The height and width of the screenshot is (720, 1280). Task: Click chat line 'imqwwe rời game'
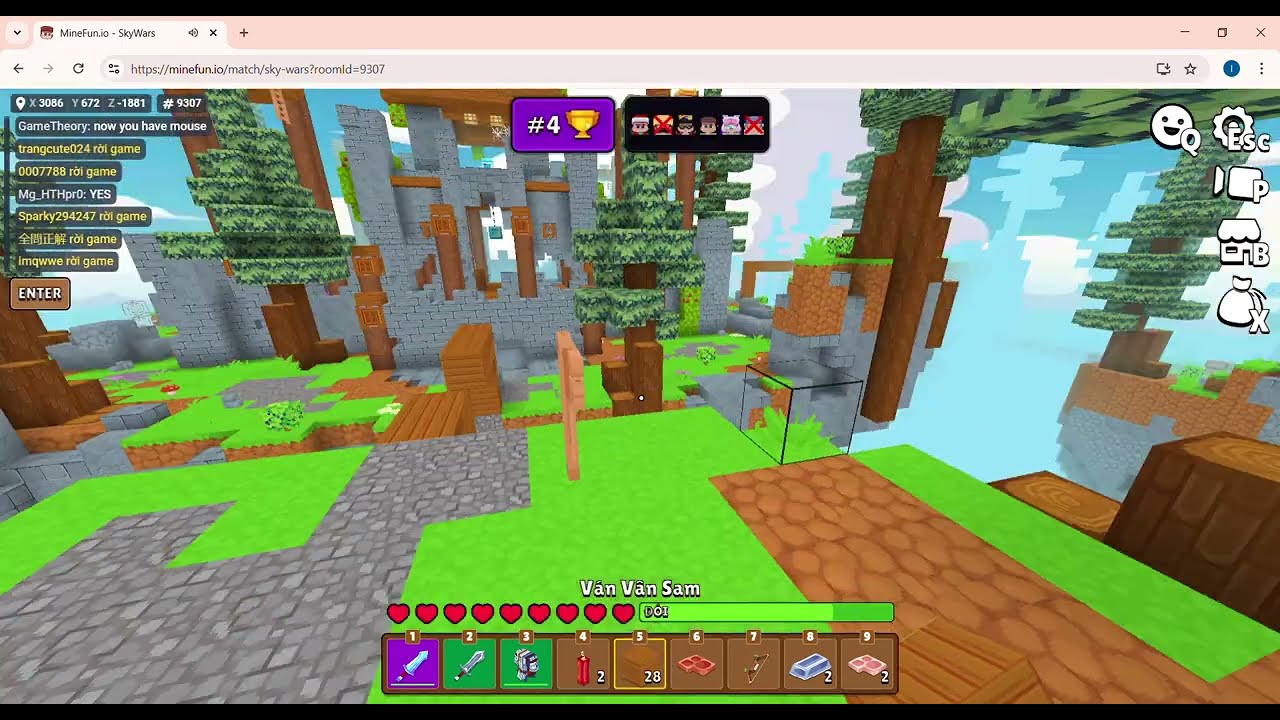[x=66, y=261]
